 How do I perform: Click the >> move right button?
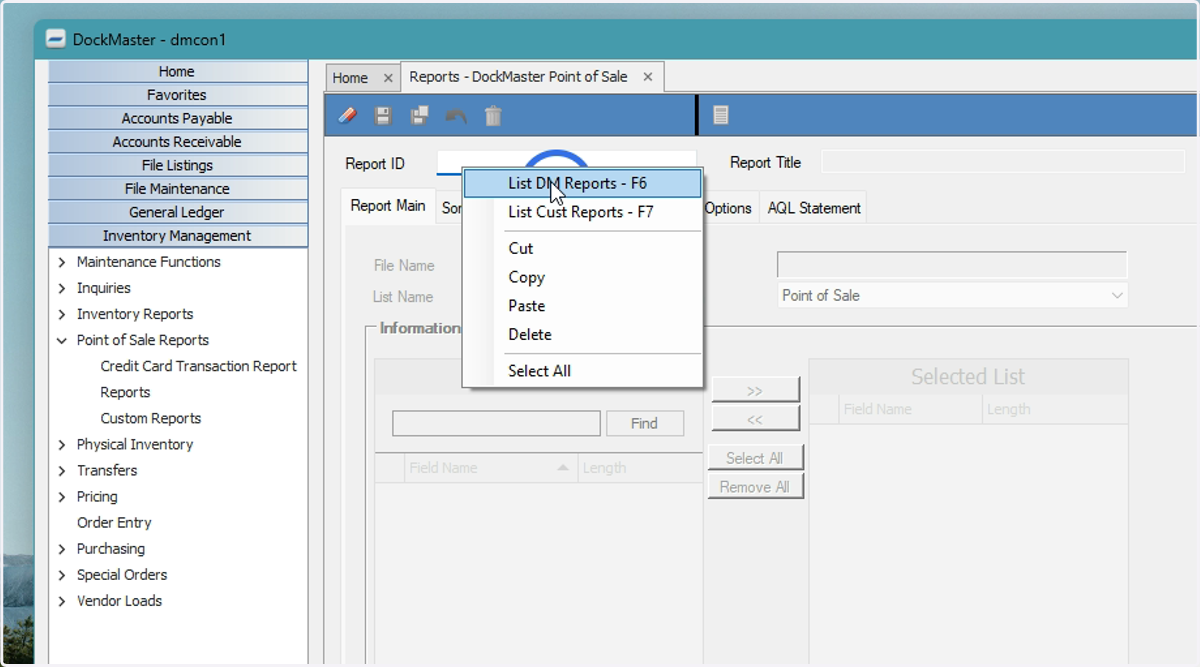pos(755,390)
